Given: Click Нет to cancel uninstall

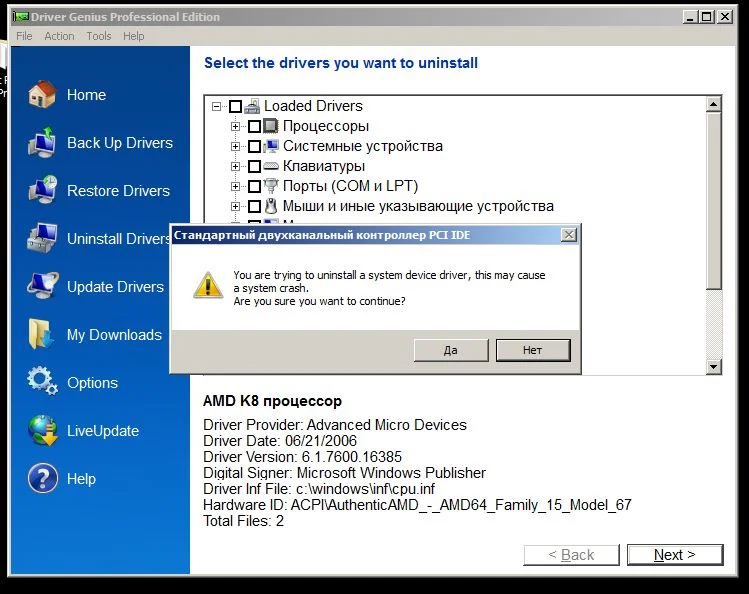Looking at the screenshot, I should 533,350.
